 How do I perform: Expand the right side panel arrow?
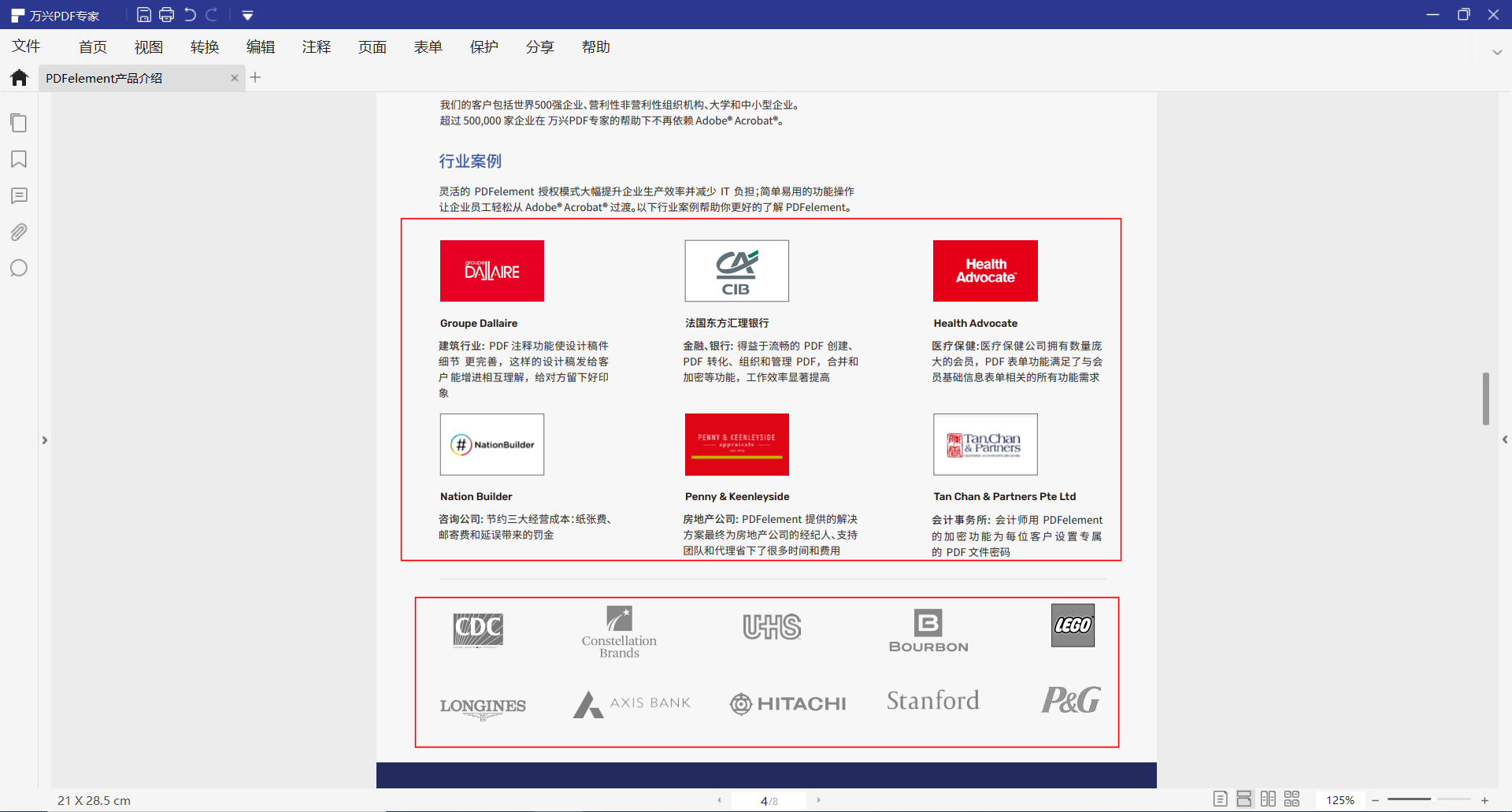point(1505,439)
